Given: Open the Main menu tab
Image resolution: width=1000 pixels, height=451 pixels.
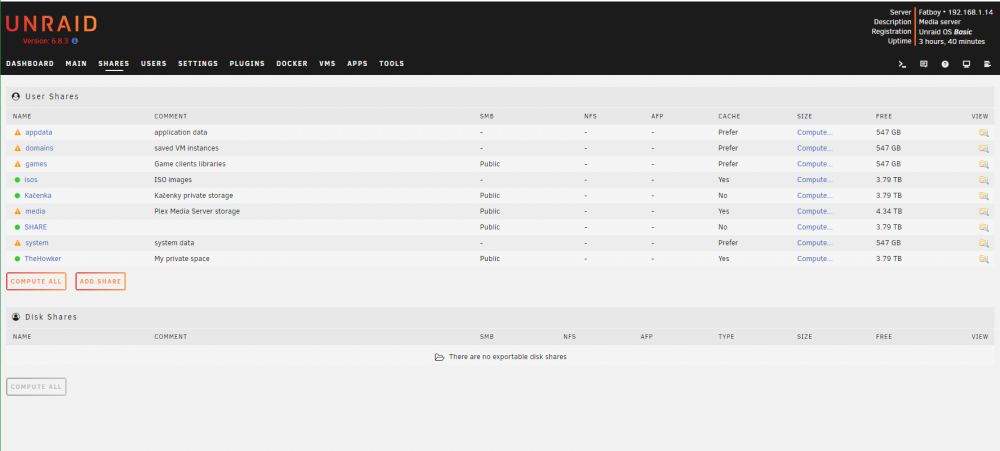Looking at the screenshot, I should [76, 64].
